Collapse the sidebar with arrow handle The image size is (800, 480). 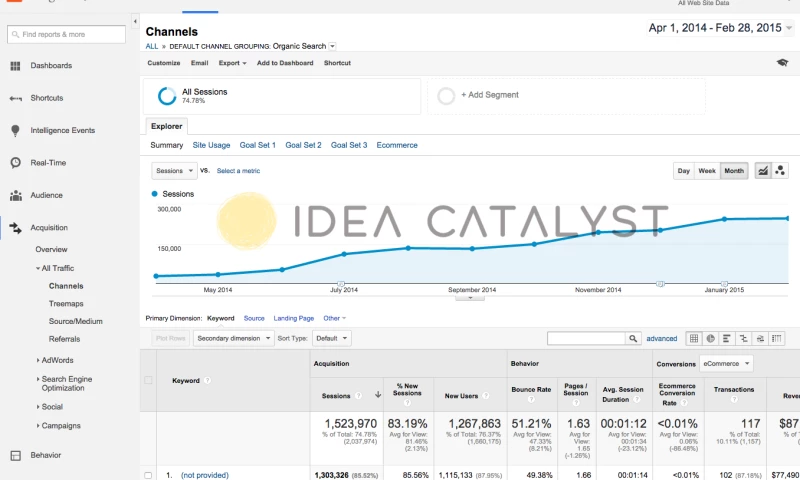[x=135, y=21]
